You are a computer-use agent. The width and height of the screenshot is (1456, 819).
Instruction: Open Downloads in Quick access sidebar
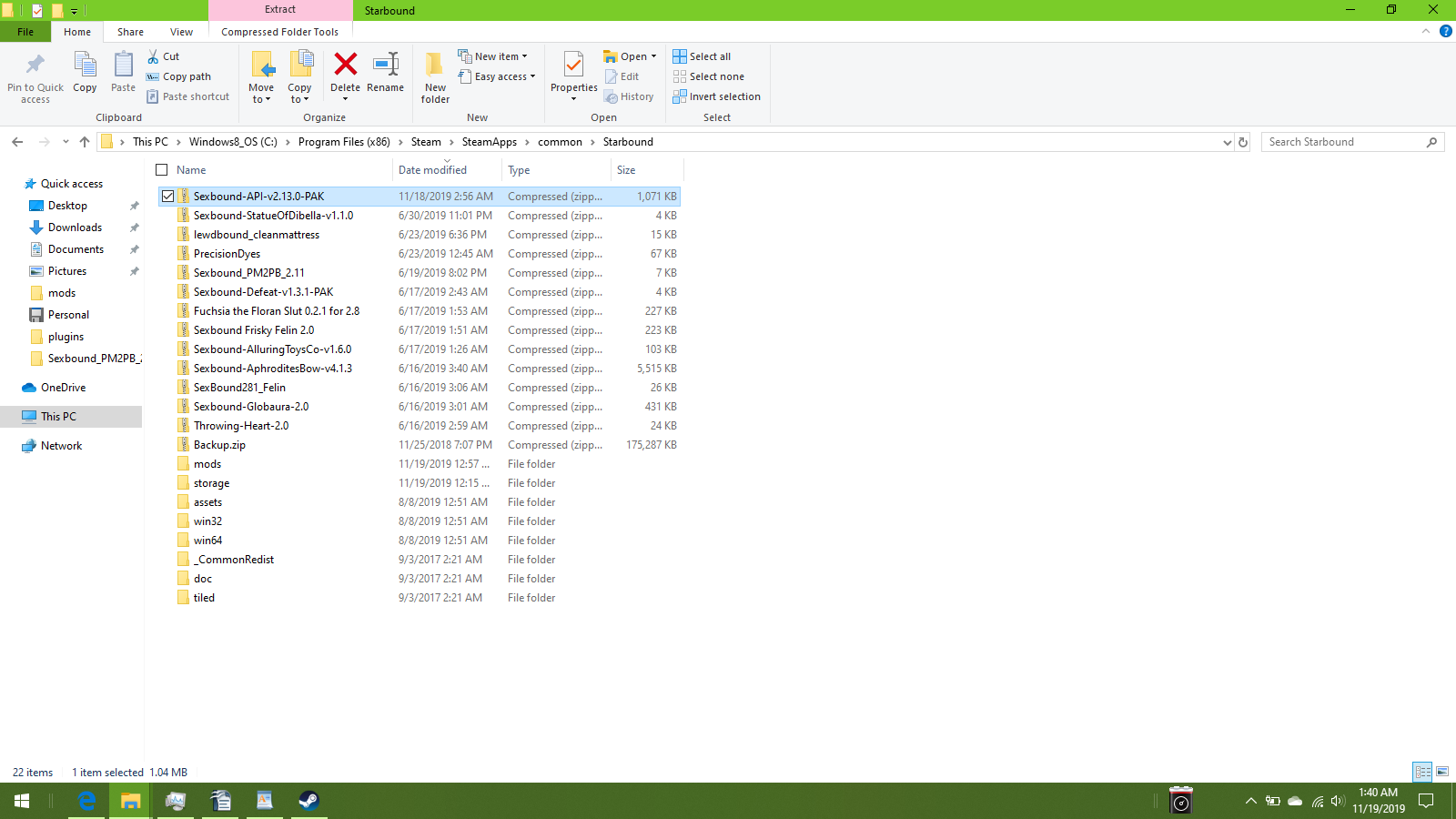click(75, 227)
